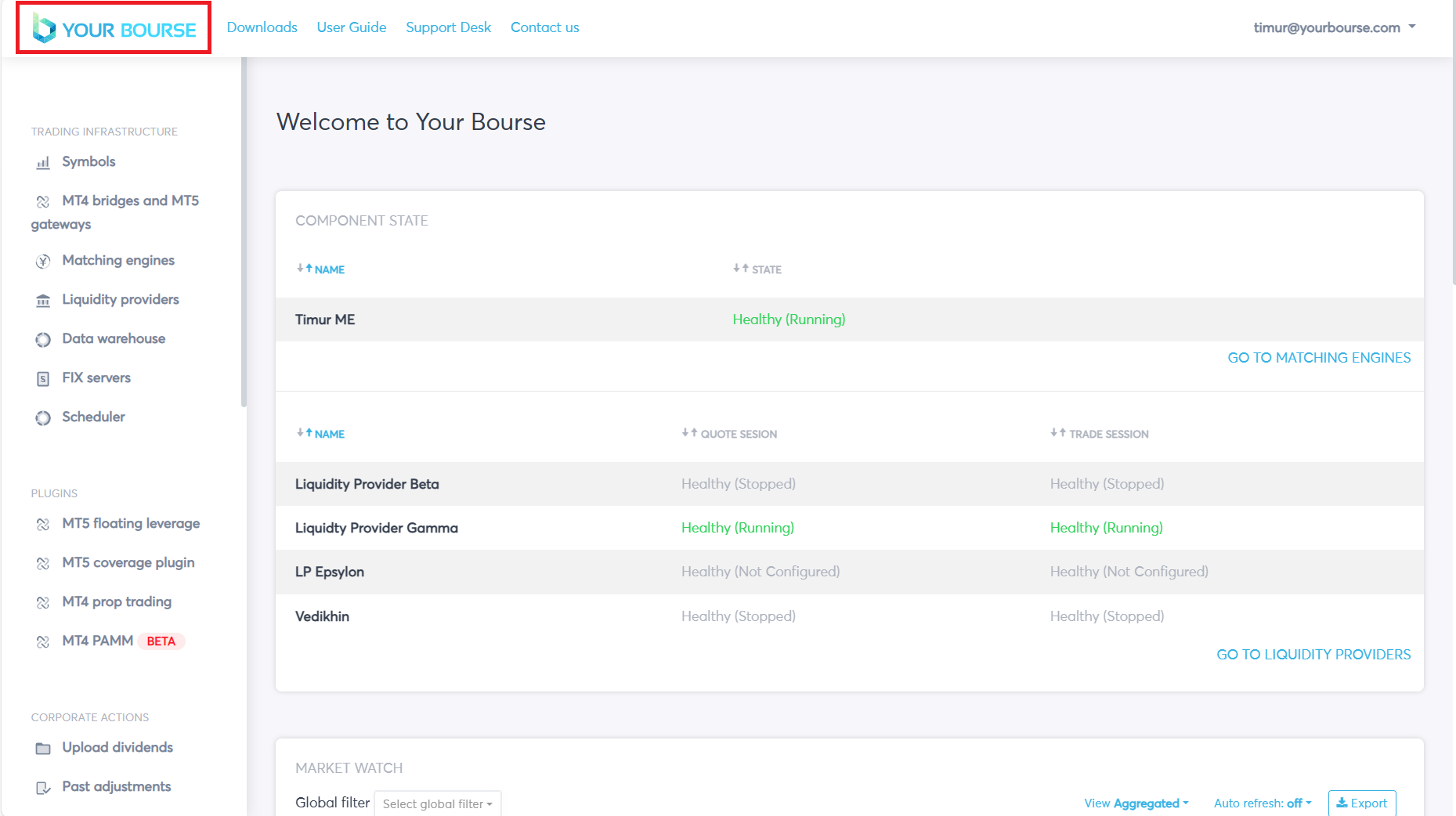Click the FIX servers sidebar icon
Viewport: 1456px width, 816px height.
tap(43, 379)
